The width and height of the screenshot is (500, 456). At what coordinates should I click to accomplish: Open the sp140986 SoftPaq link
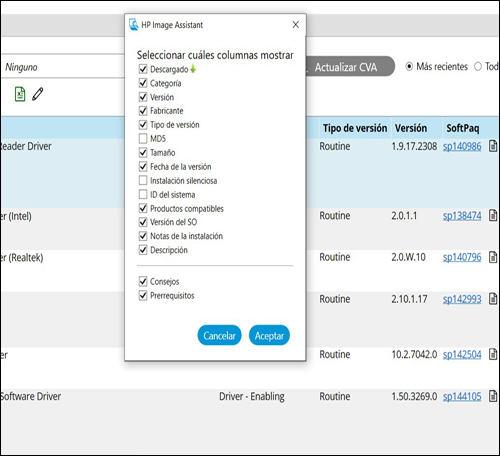462,146
